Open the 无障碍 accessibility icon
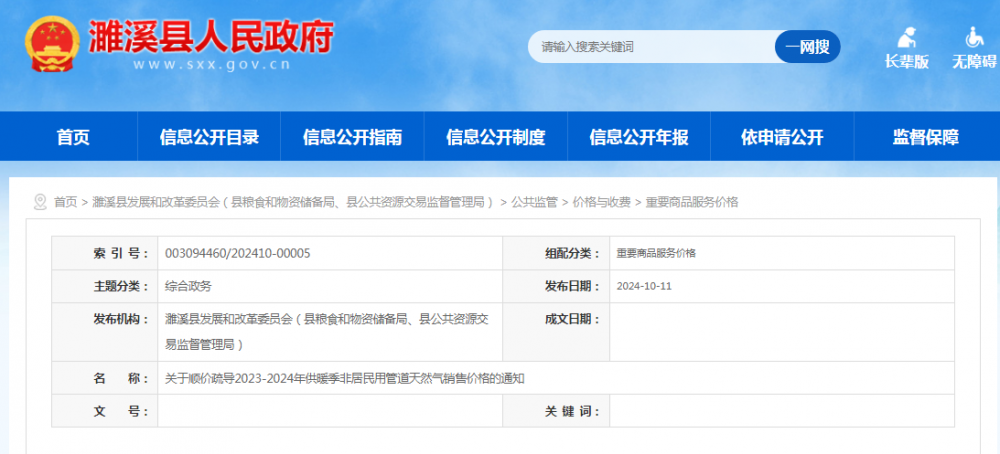Viewport: 1000px width, 454px height. click(x=974, y=47)
